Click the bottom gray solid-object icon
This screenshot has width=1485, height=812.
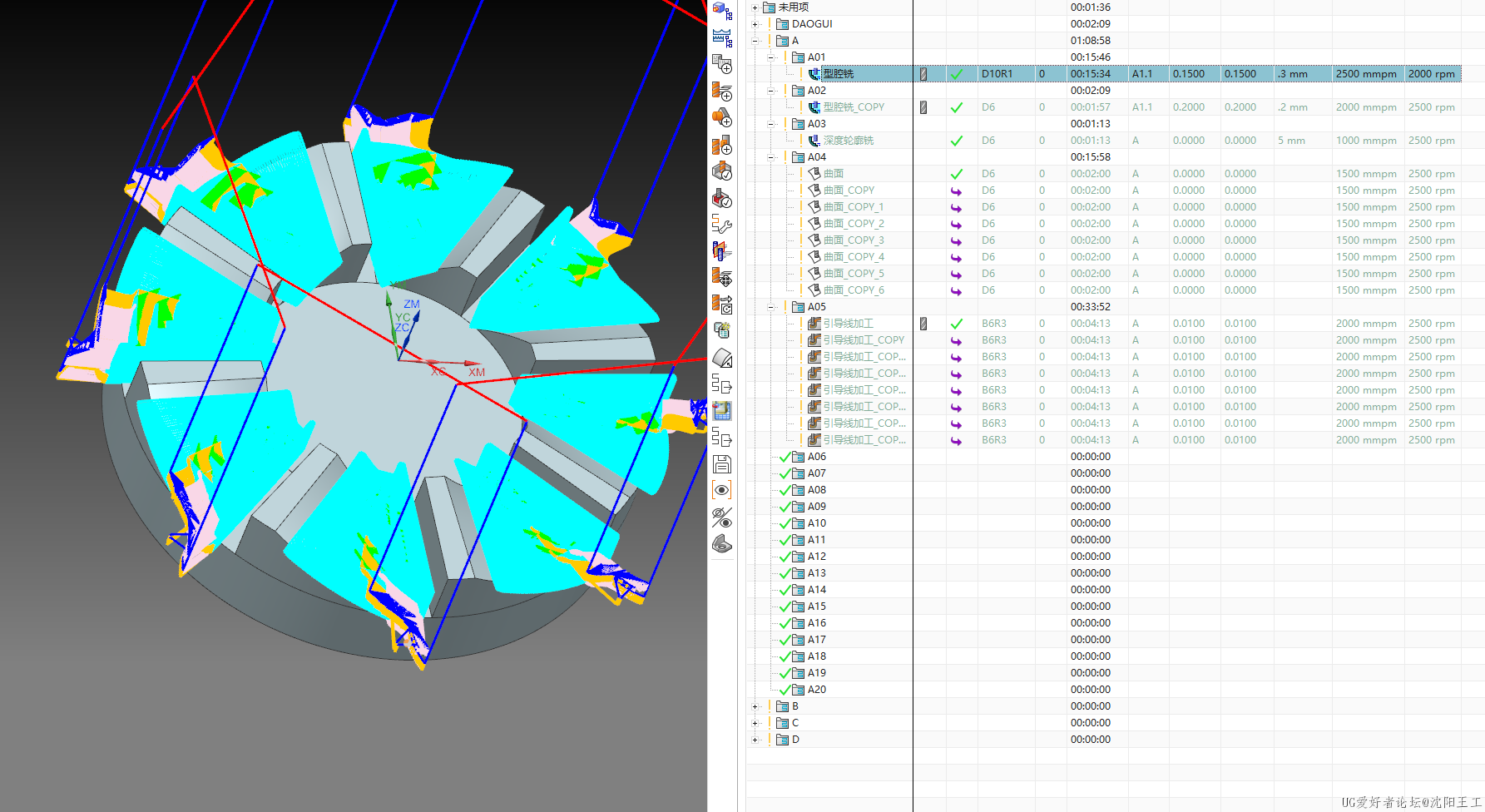[x=722, y=544]
